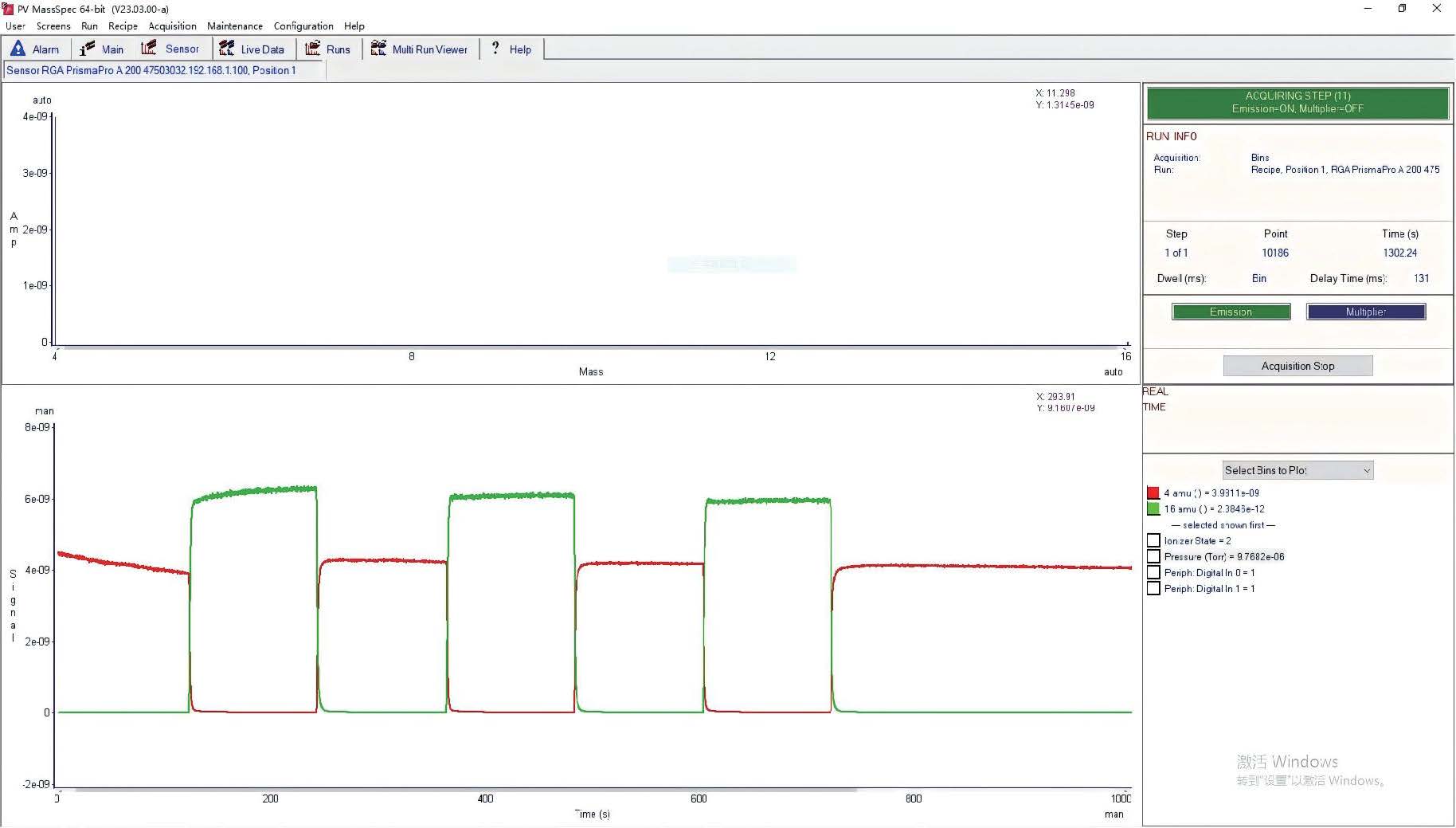Screen dimensions: 1456x828
Task: Open the Runs screen icon
Action: tap(313, 49)
